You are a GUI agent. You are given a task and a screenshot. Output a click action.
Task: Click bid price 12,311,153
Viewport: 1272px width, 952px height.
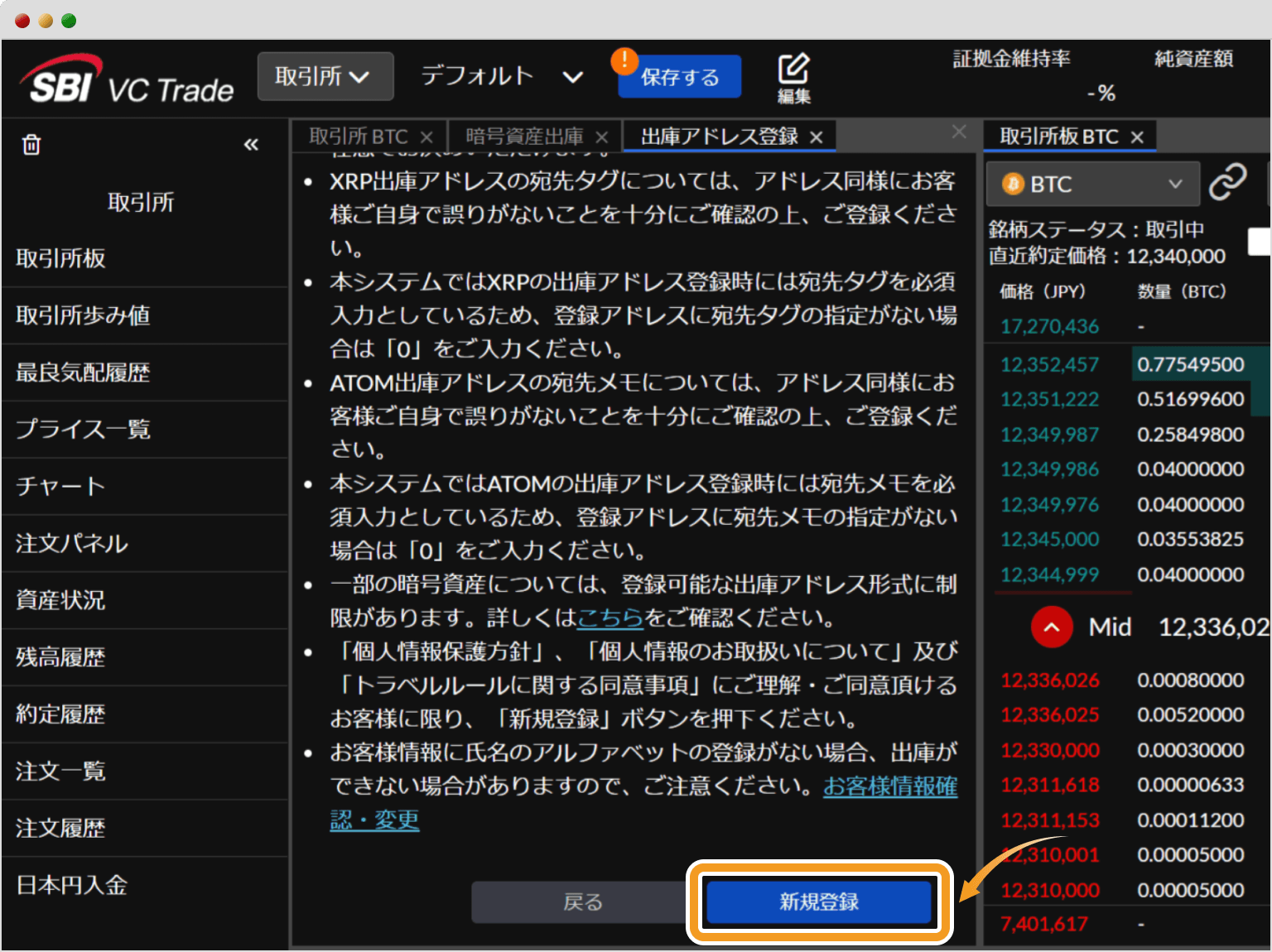click(x=1049, y=820)
